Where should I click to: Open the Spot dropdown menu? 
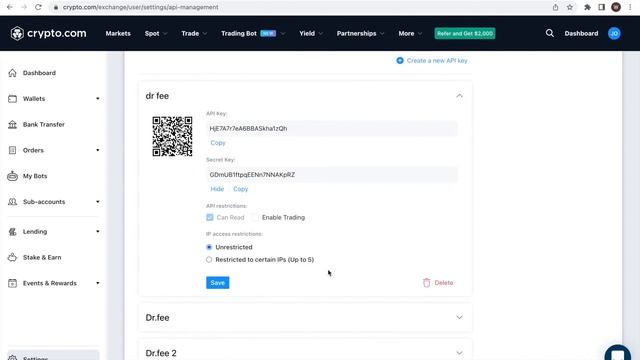[156, 33]
